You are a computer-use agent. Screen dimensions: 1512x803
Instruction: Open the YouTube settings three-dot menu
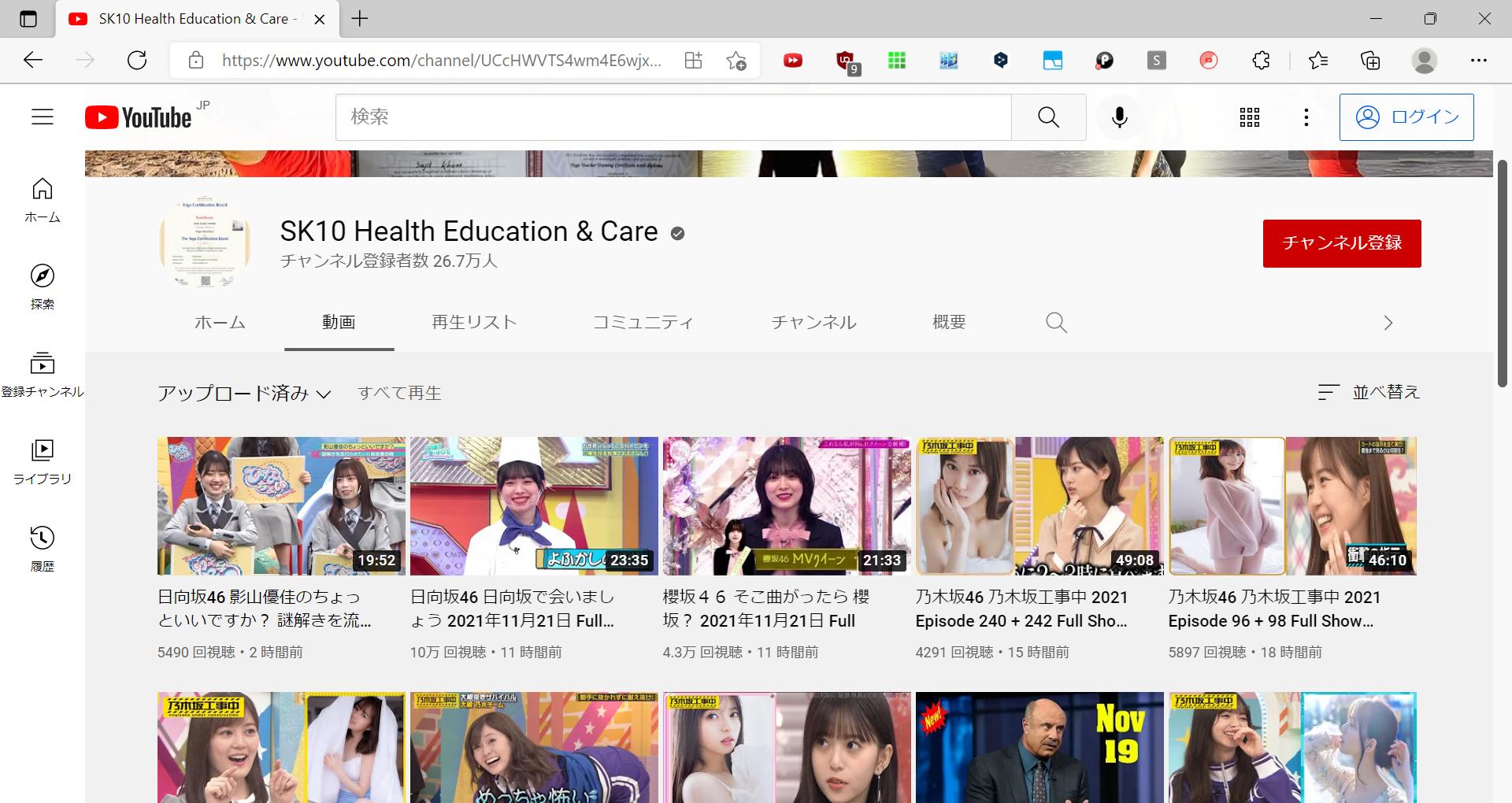pyautogui.click(x=1306, y=117)
